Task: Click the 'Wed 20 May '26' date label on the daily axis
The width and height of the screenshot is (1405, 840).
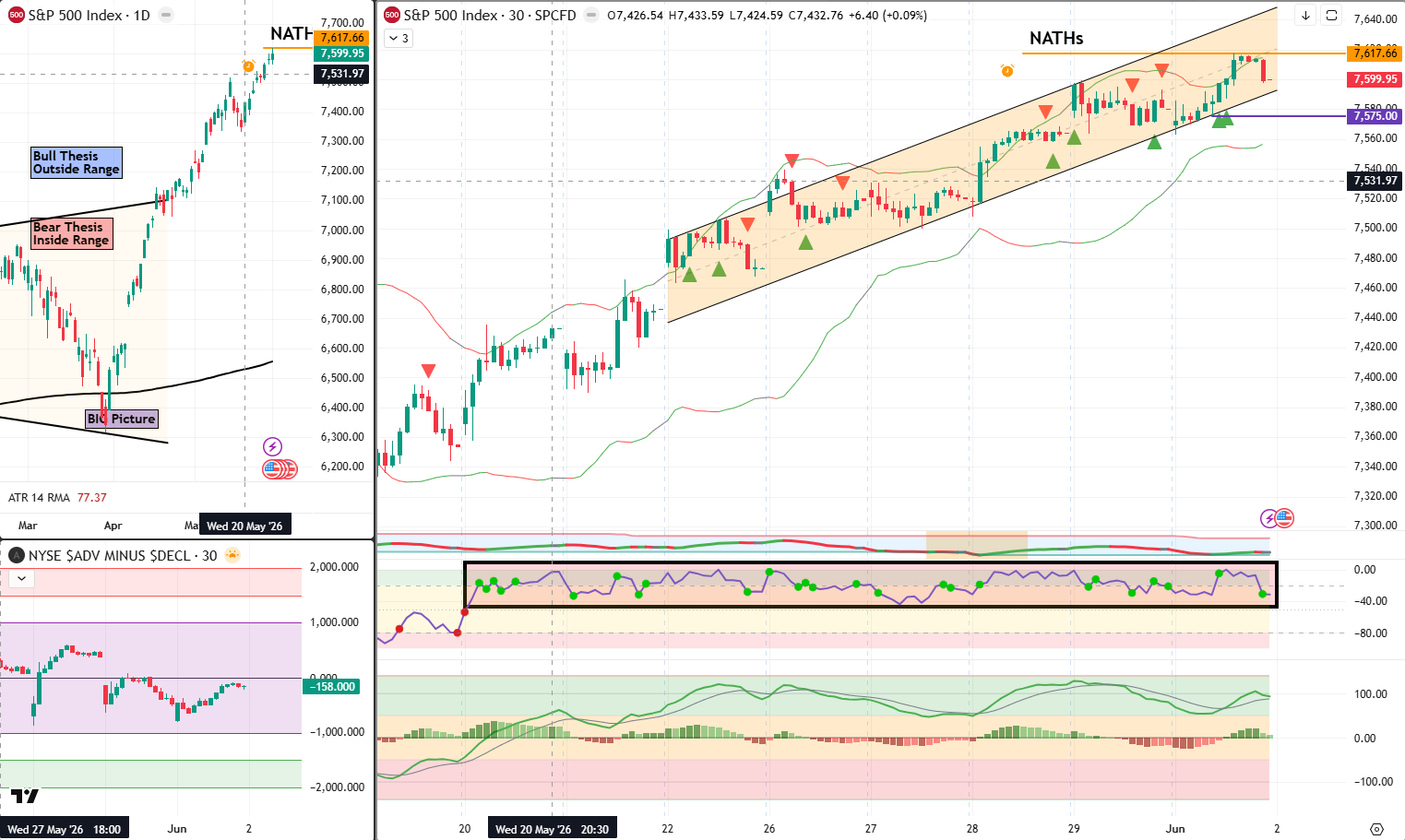Action: [244, 526]
